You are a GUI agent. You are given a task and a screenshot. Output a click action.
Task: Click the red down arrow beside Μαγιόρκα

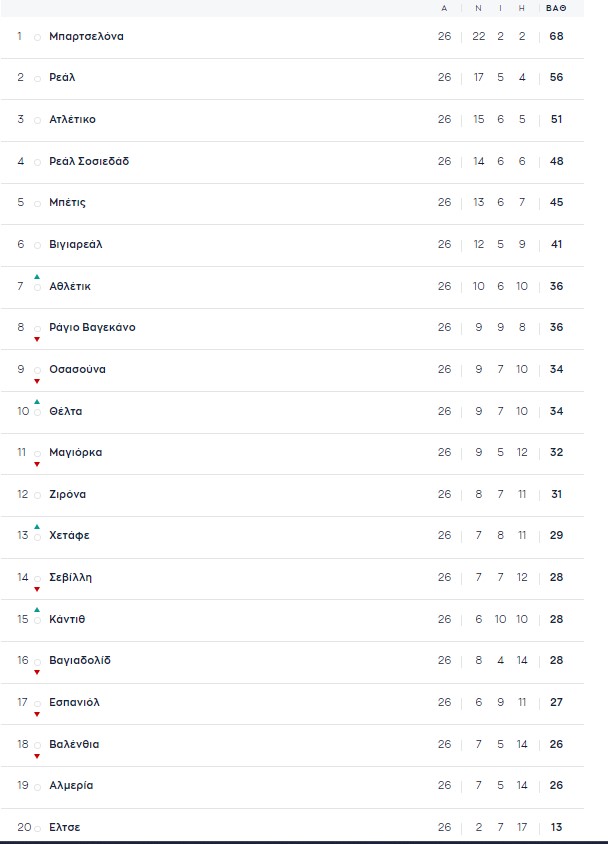click(37, 464)
